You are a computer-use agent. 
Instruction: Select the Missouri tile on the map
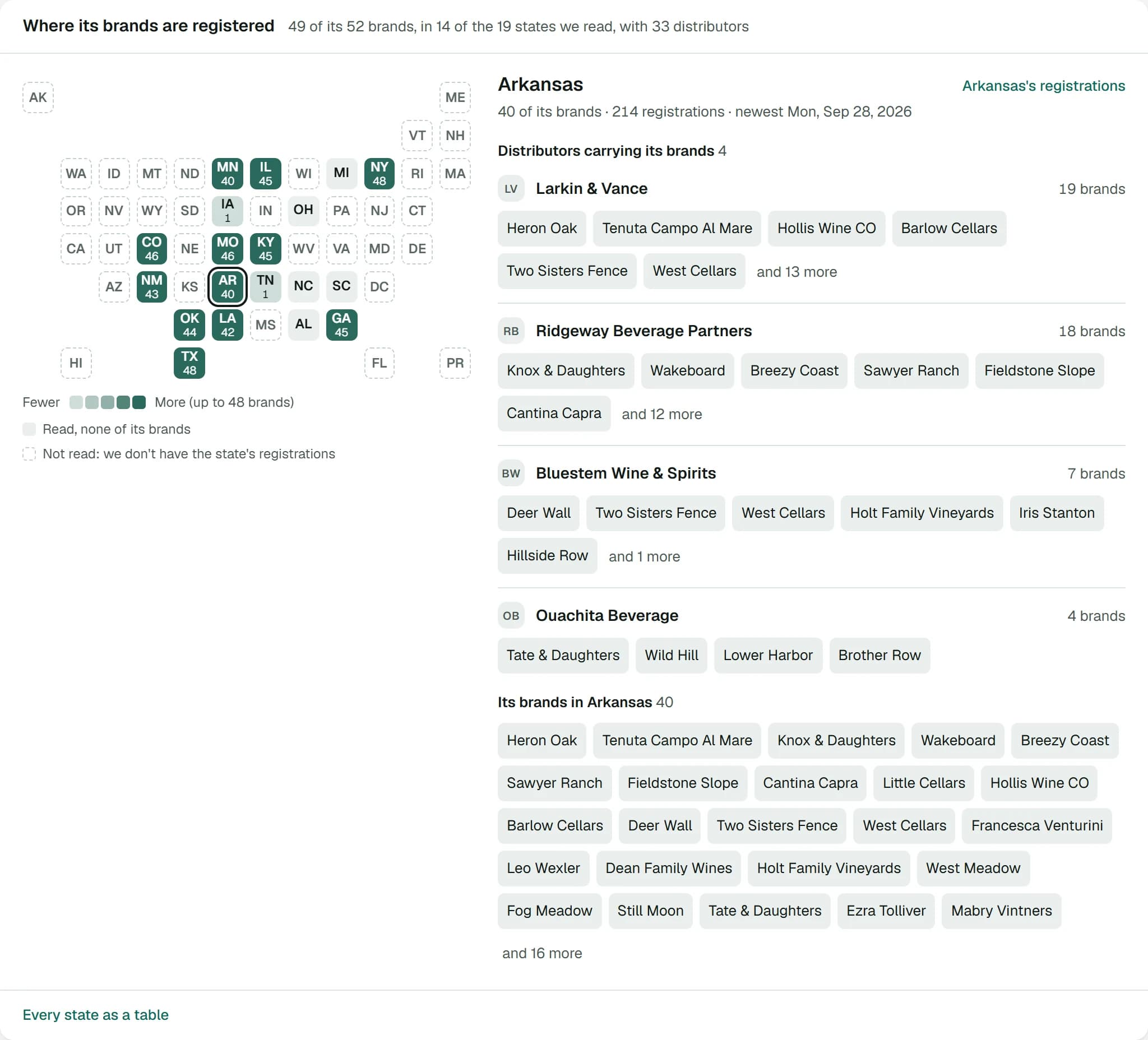[227, 249]
